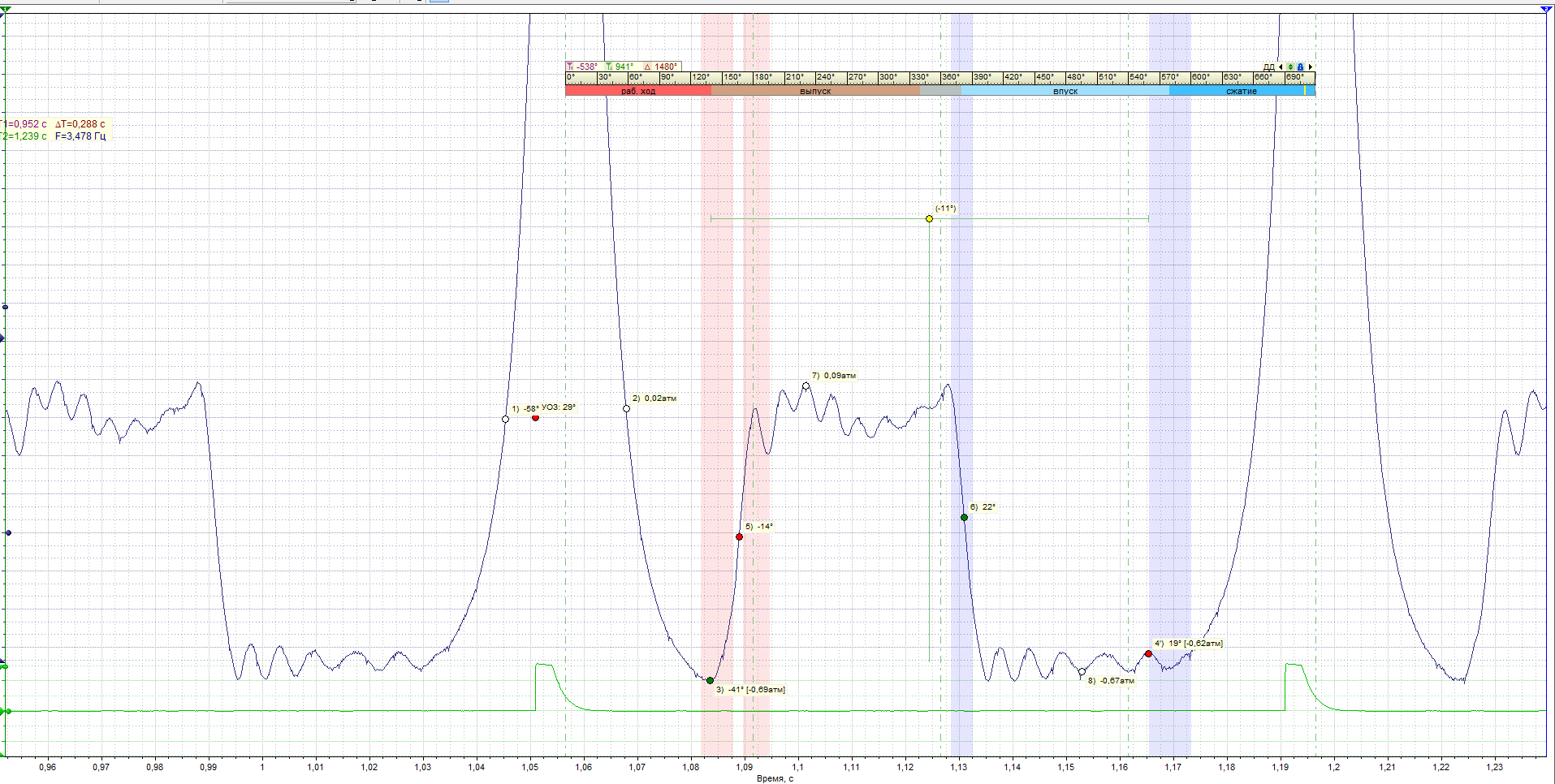
Task: Select the 'впуск' light blue phase bar
Action: pyautogui.click(x=1065, y=91)
